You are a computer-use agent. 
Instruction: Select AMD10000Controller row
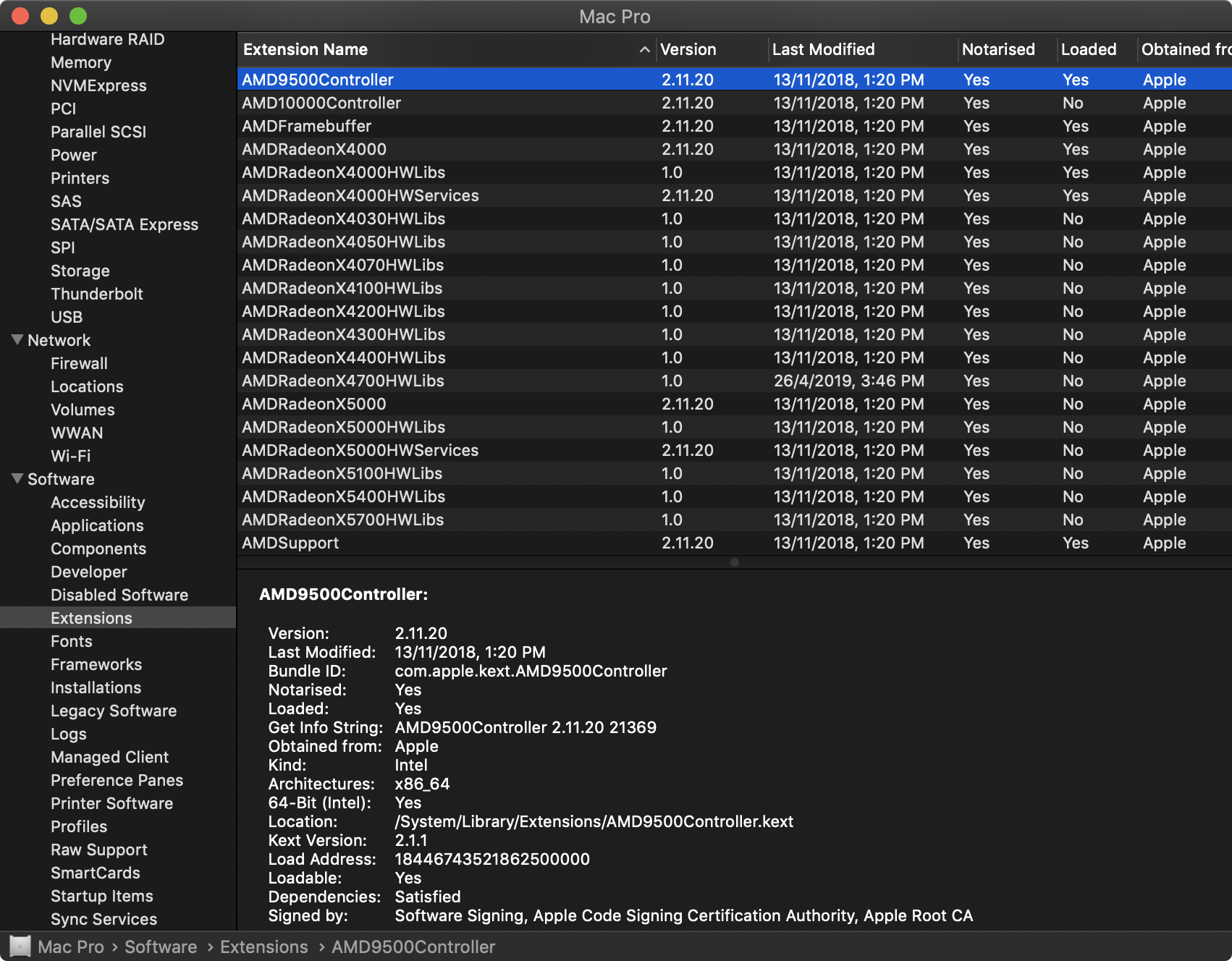click(735, 103)
